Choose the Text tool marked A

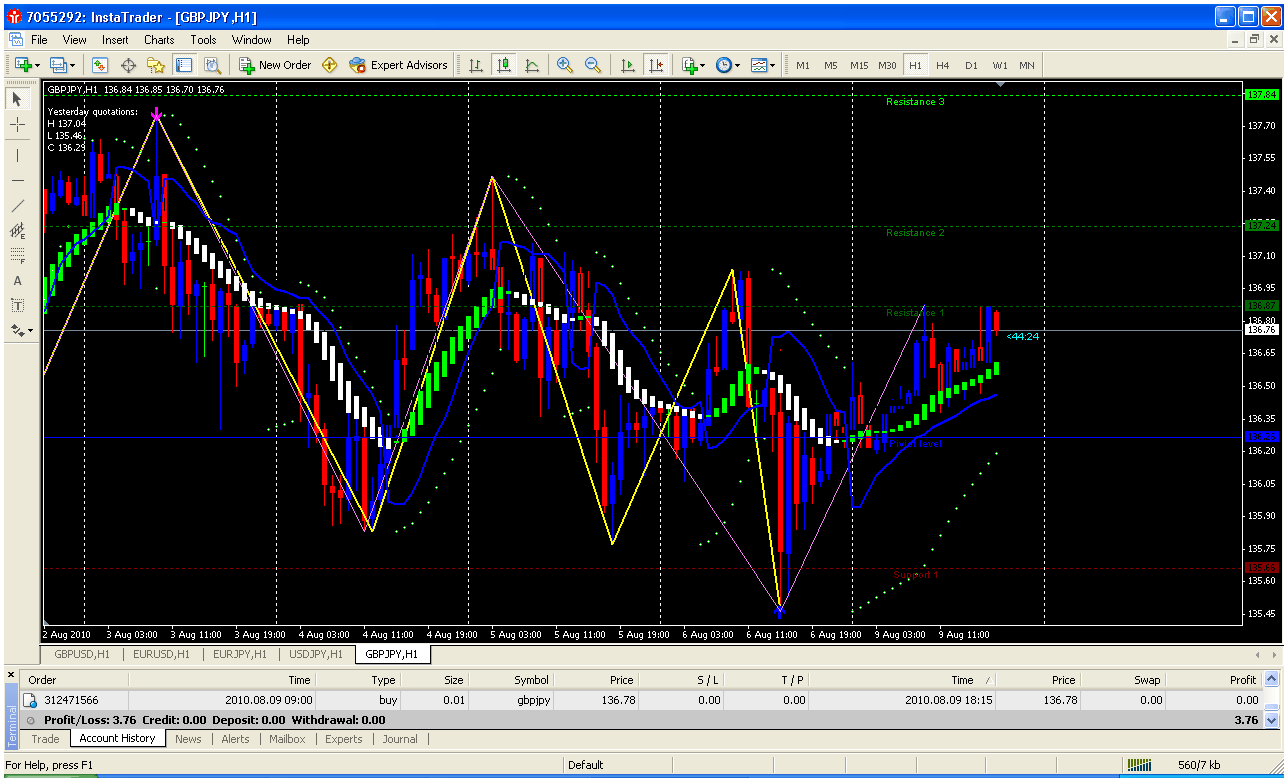pyautogui.click(x=18, y=281)
